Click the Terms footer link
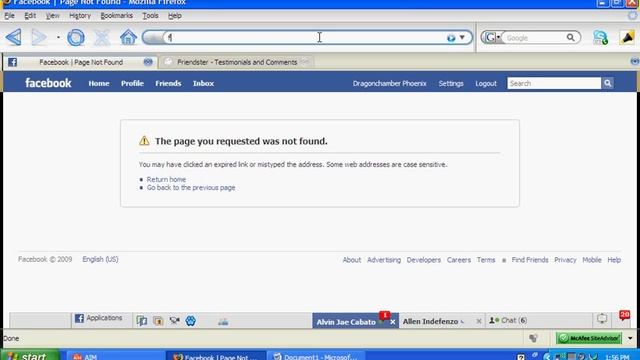This screenshot has height=360, width=640. click(x=486, y=260)
